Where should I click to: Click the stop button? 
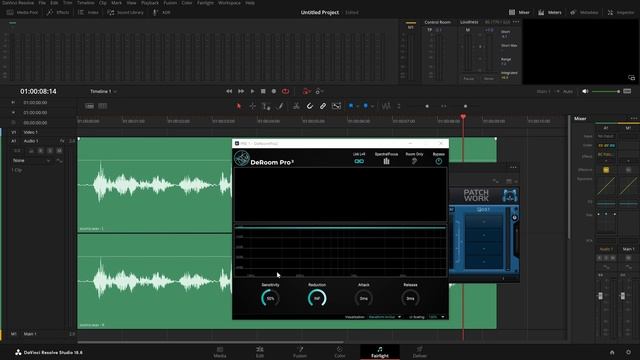(263, 91)
